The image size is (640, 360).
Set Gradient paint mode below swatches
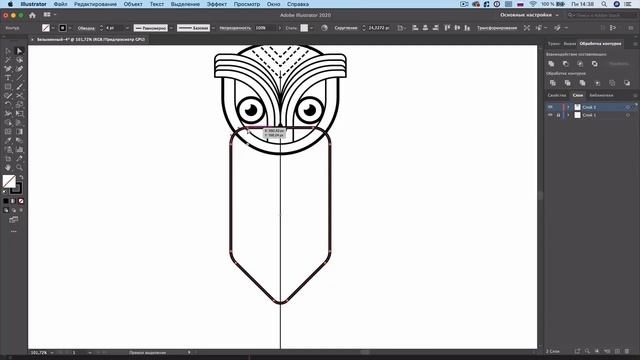[x=13, y=201]
